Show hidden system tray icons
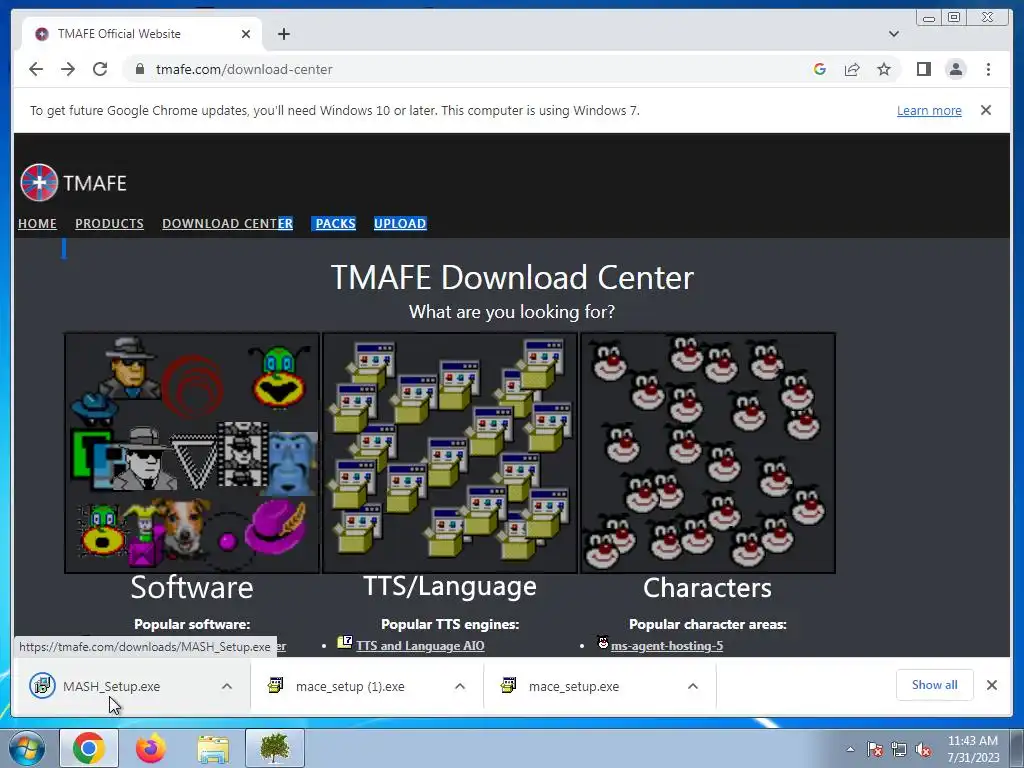This screenshot has width=1024, height=768. click(x=850, y=749)
